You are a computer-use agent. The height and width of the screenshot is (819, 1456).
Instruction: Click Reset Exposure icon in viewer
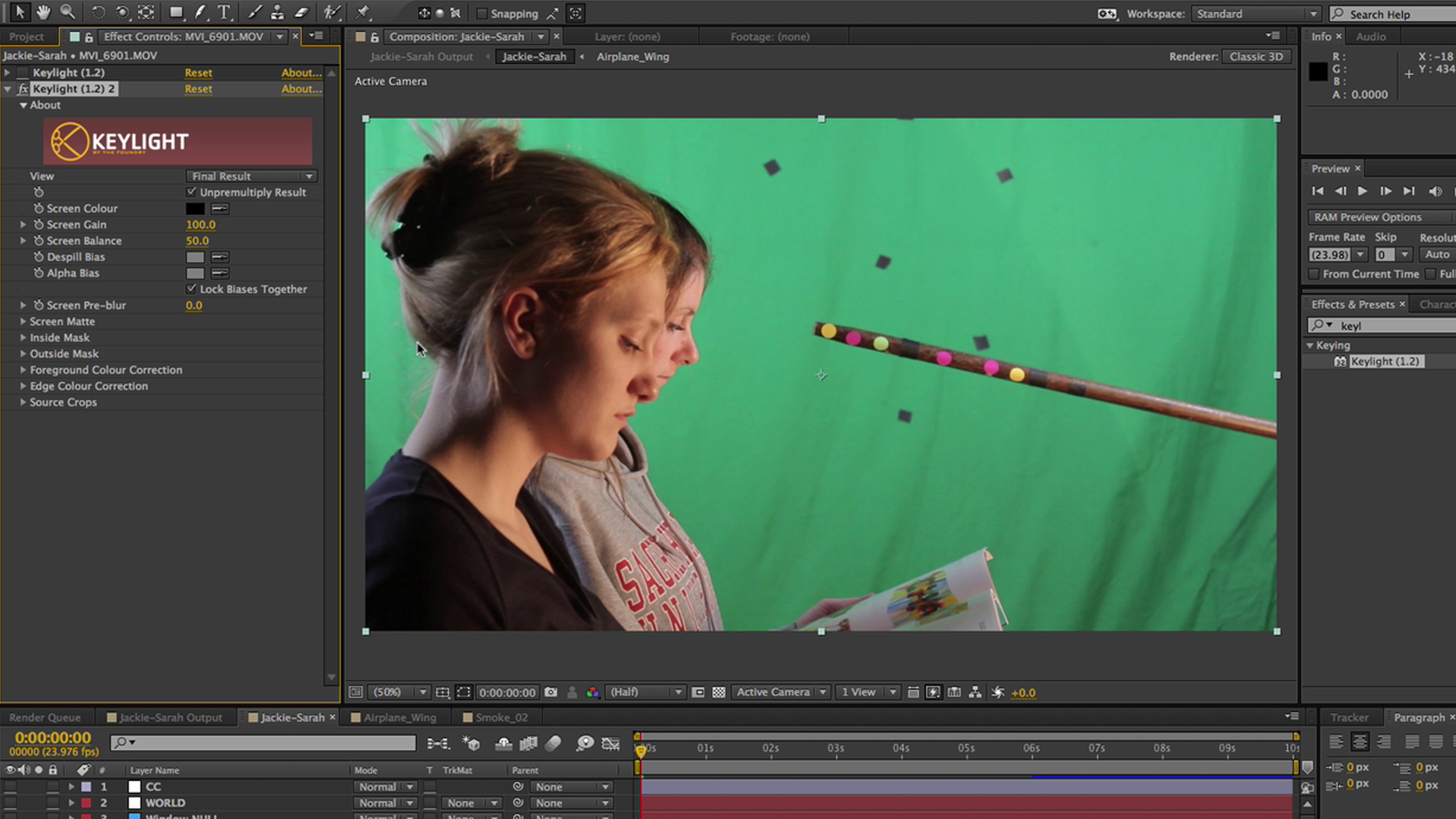pos(998,692)
